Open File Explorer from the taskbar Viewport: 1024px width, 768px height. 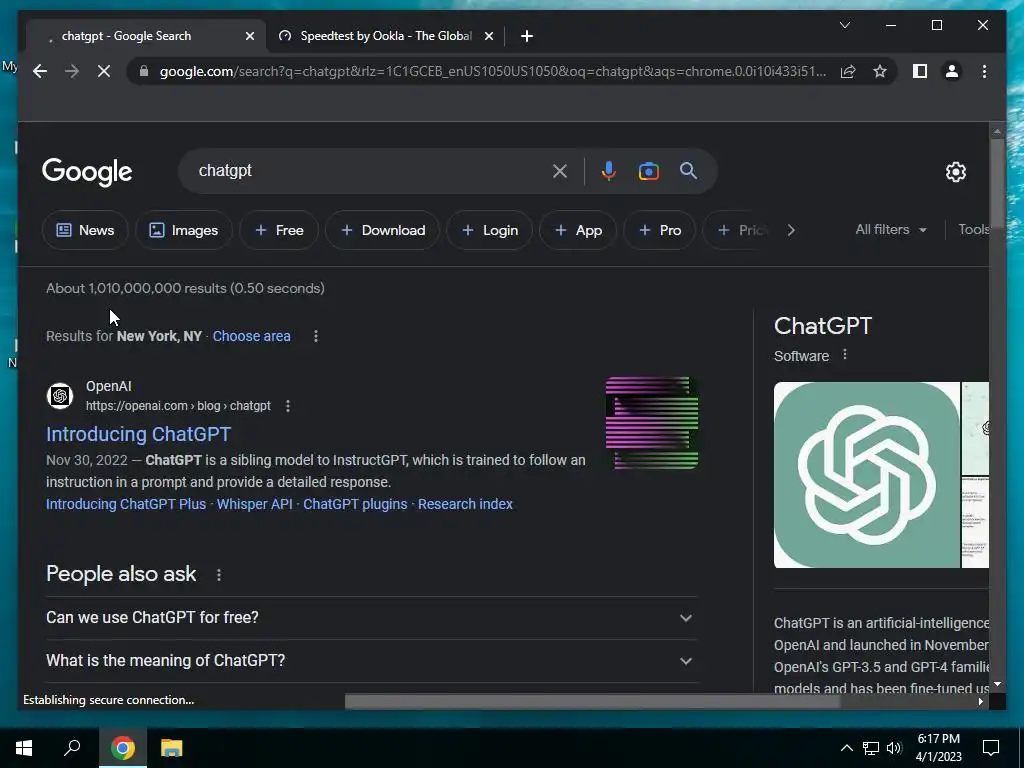click(x=172, y=748)
